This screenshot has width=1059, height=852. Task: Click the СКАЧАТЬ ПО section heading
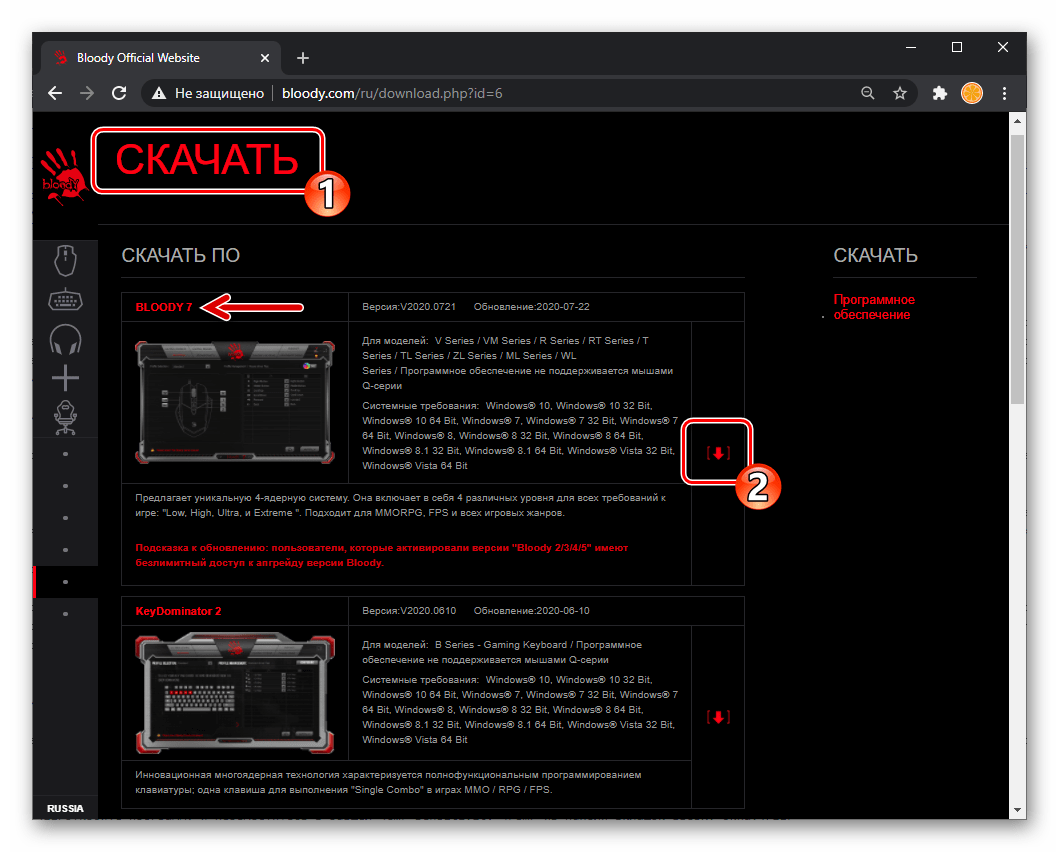(180, 255)
